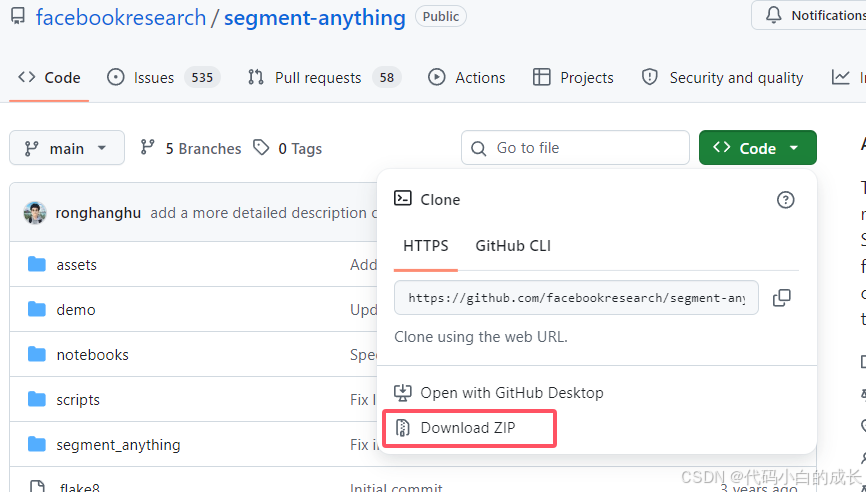Open the ronghanghu author link
The height and width of the screenshot is (492, 866).
(98, 213)
